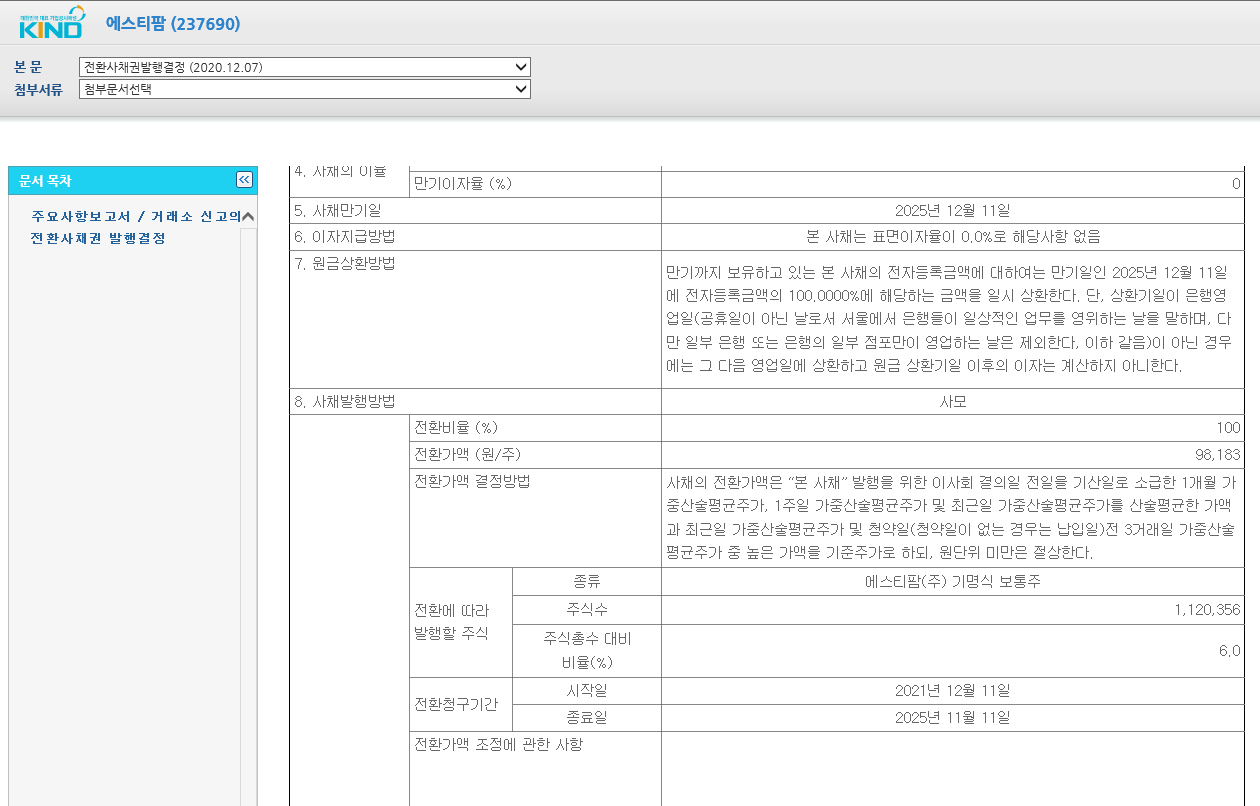
Task: Click the 종류 label cell
Action: pyautogui.click(x=587, y=582)
